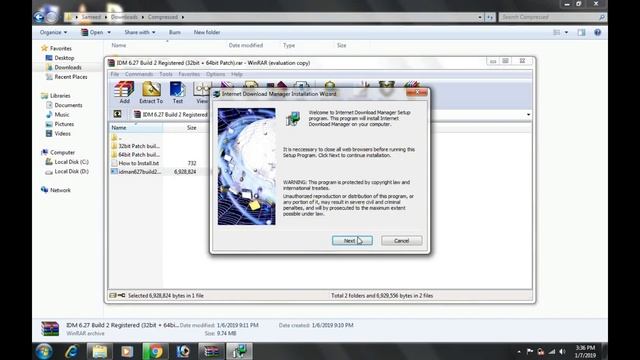Click the Change your view icon

click(x=556, y=32)
